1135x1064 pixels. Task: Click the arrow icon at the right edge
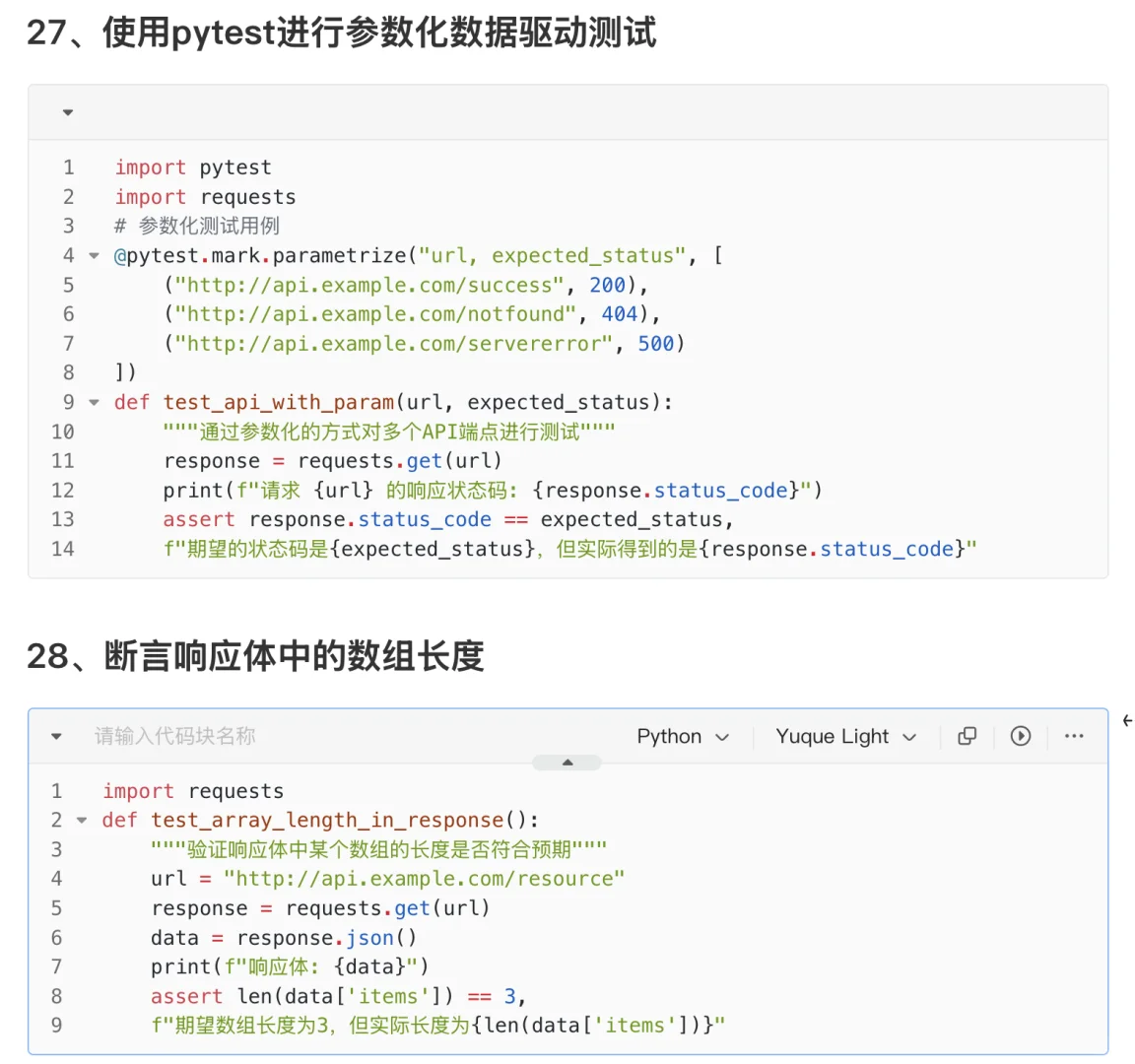(x=1127, y=720)
